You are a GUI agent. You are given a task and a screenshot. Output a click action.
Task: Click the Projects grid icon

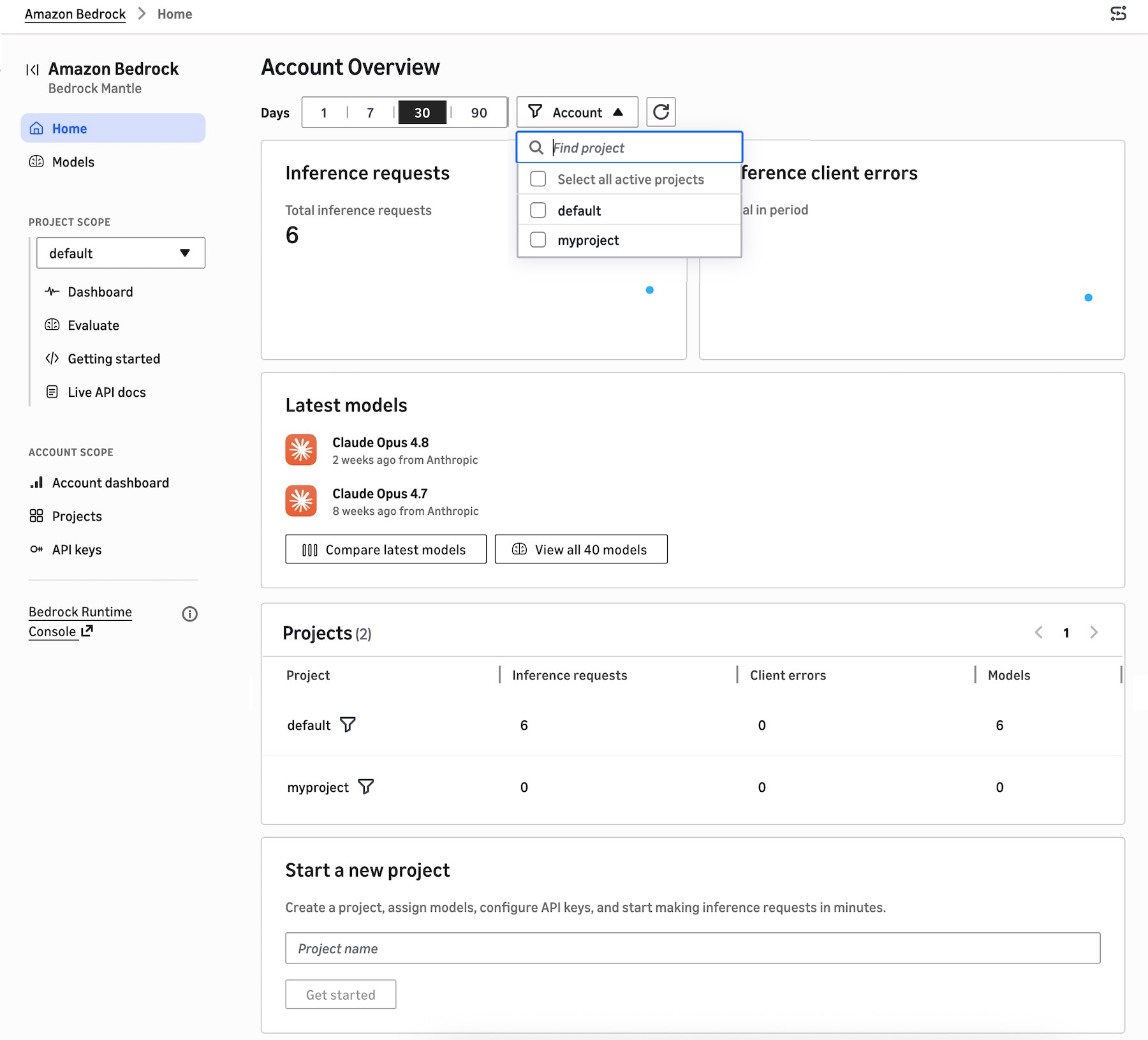(x=37, y=516)
